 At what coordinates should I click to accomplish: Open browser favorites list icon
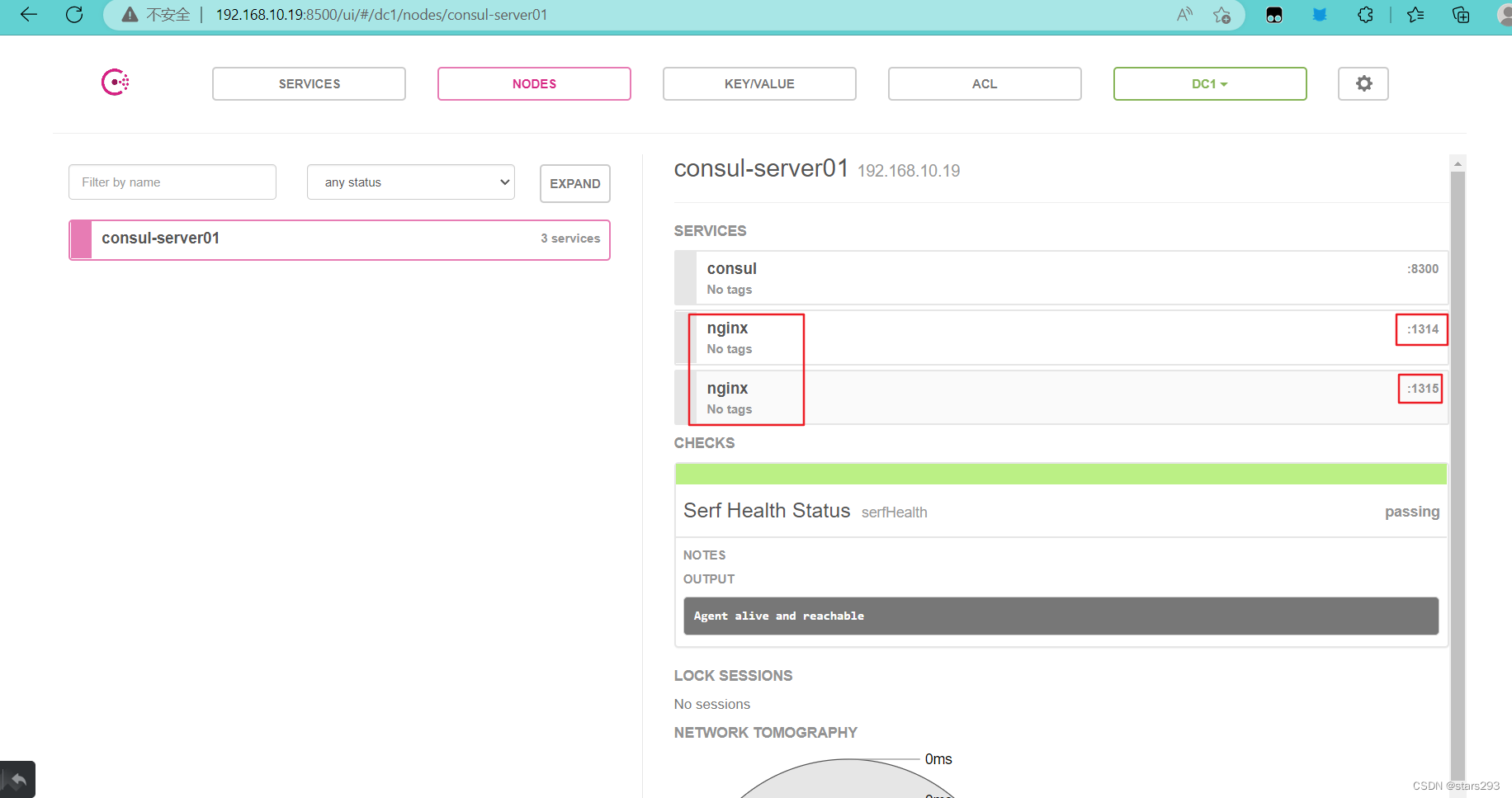tap(1415, 14)
